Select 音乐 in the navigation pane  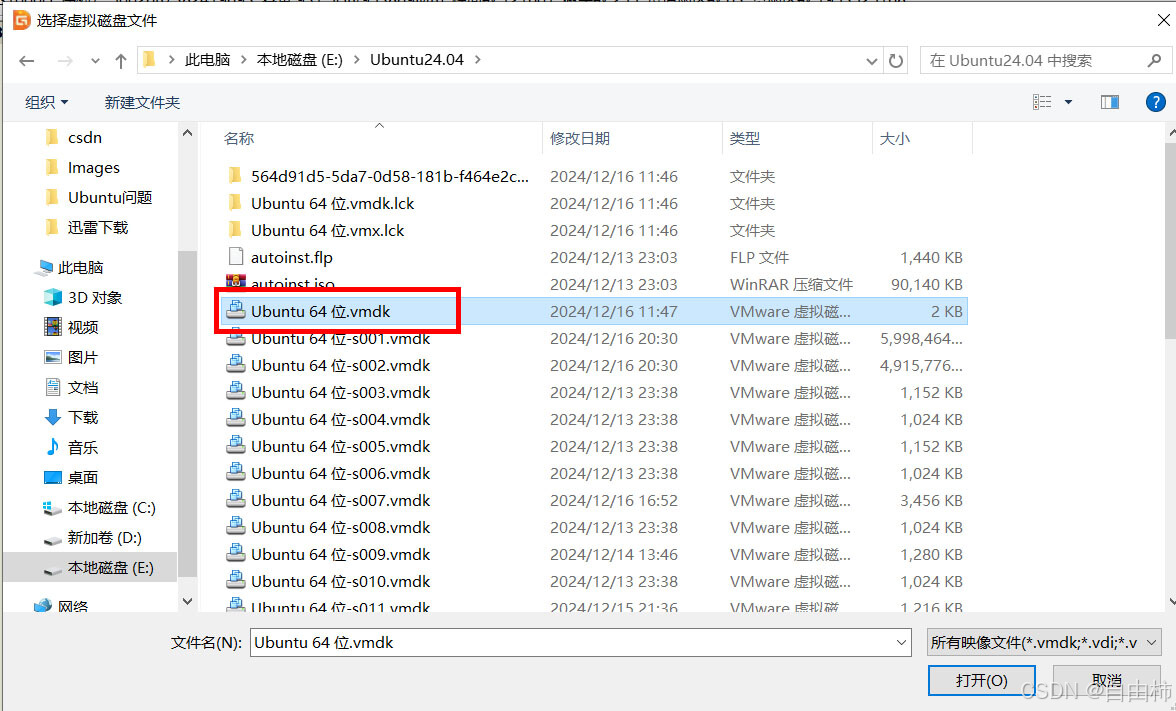click(x=82, y=448)
